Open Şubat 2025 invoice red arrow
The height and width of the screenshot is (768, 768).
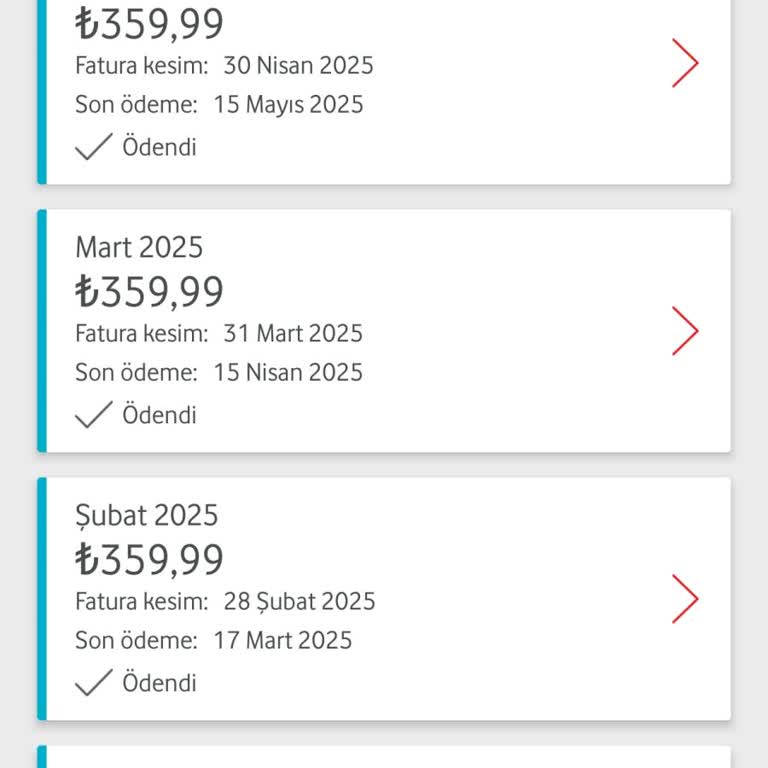685,599
